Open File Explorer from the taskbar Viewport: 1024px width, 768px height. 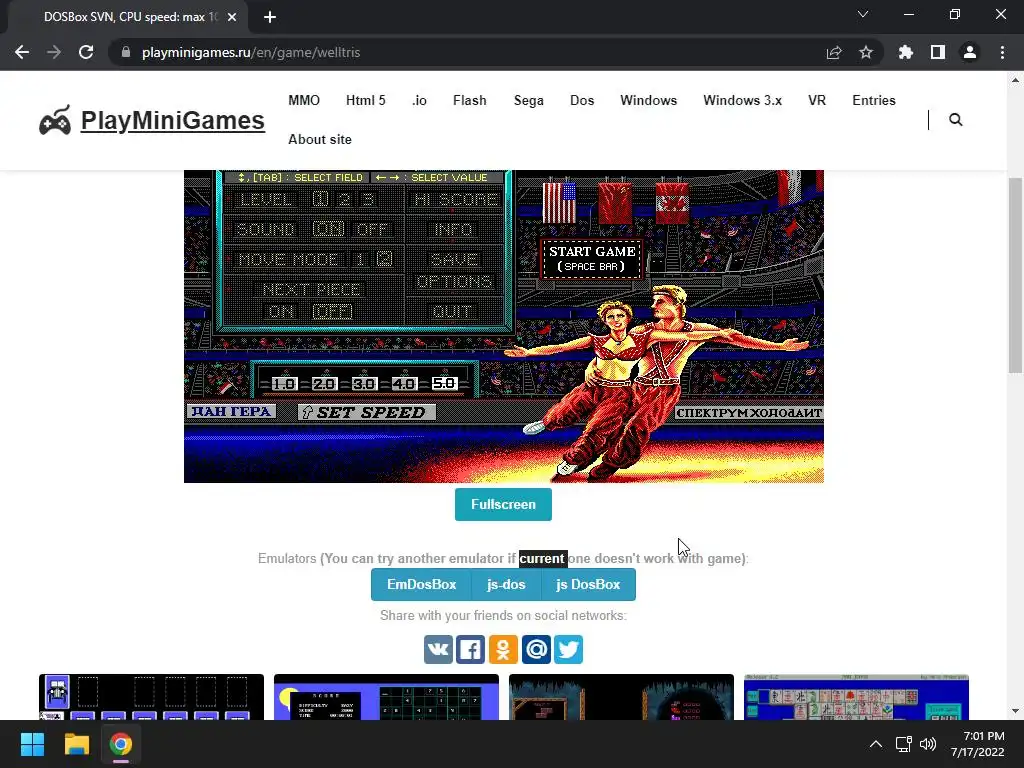pos(76,744)
